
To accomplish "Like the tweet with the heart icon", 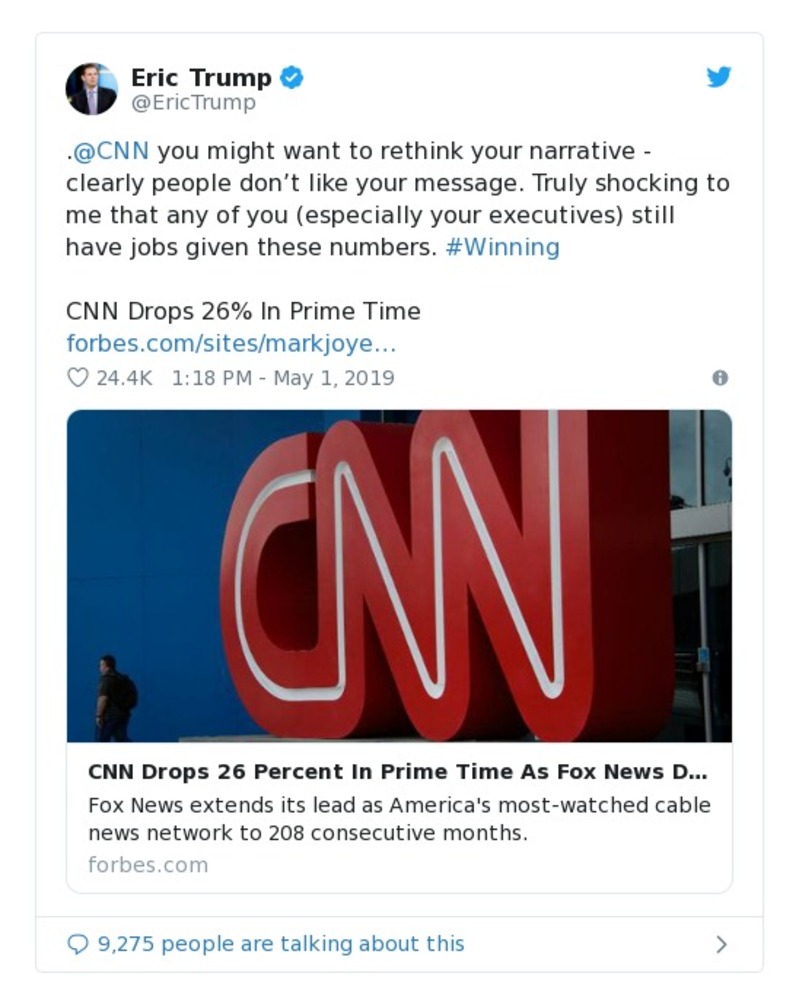I will point(77,378).
